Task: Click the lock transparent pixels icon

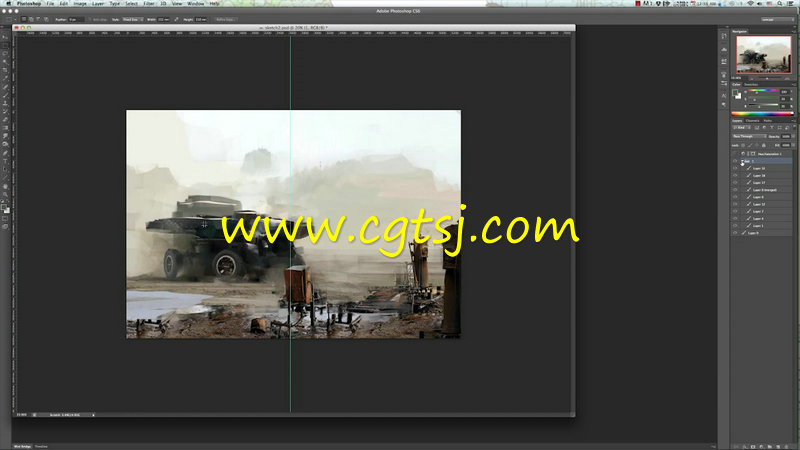Action: (743, 145)
